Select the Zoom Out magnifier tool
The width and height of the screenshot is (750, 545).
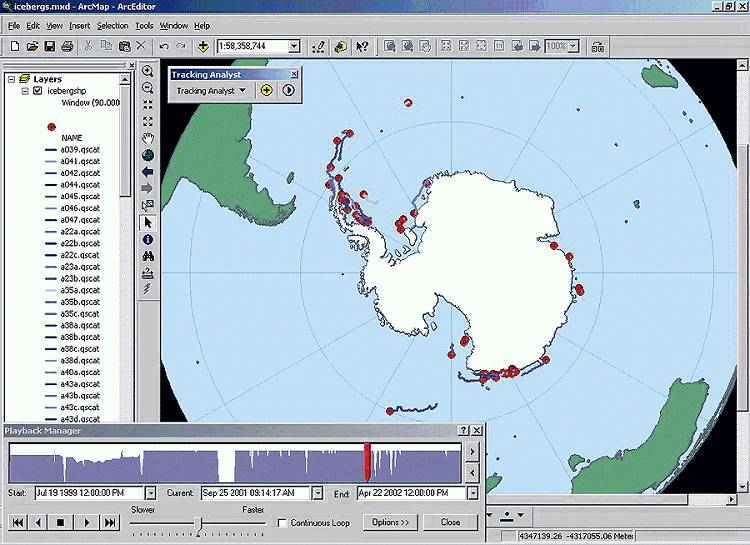click(148, 88)
